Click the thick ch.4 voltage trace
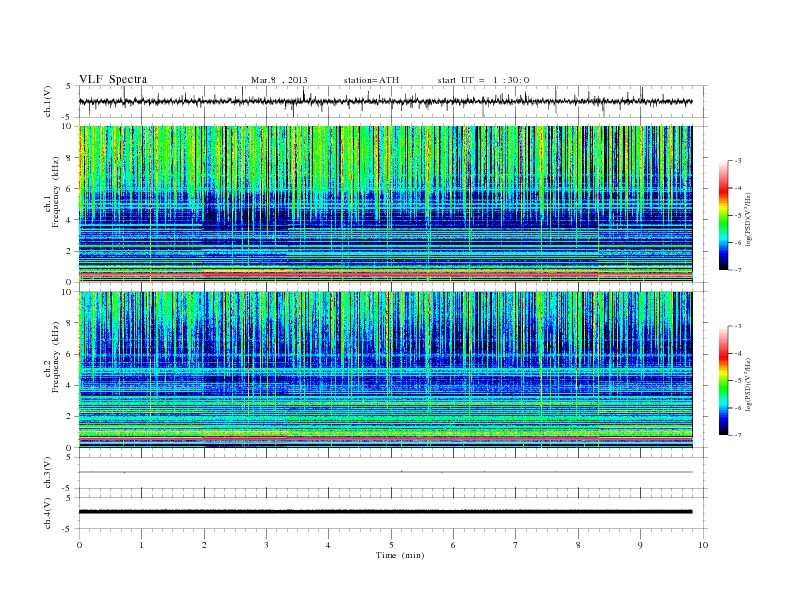Screen dimensions: 792x612 click(x=385, y=512)
